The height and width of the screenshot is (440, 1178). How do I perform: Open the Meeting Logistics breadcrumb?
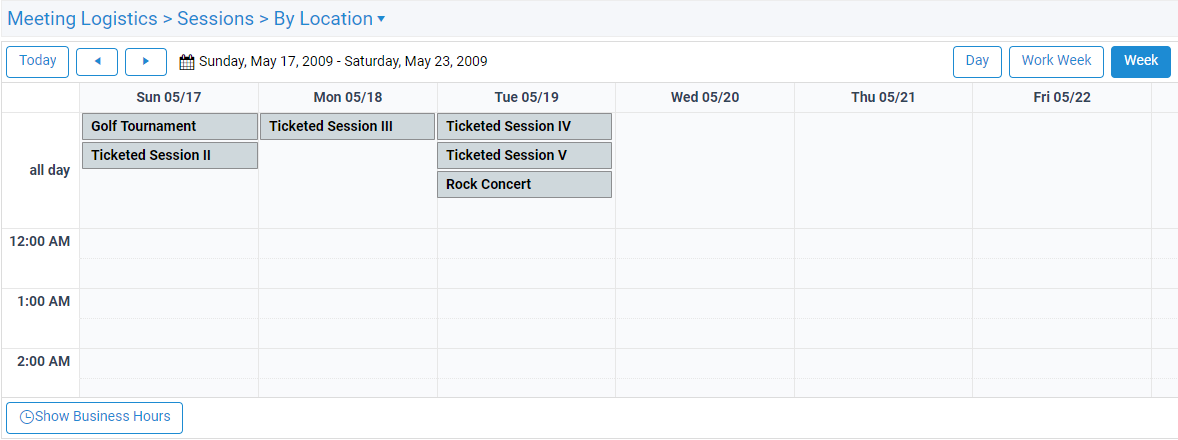[83, 19]
